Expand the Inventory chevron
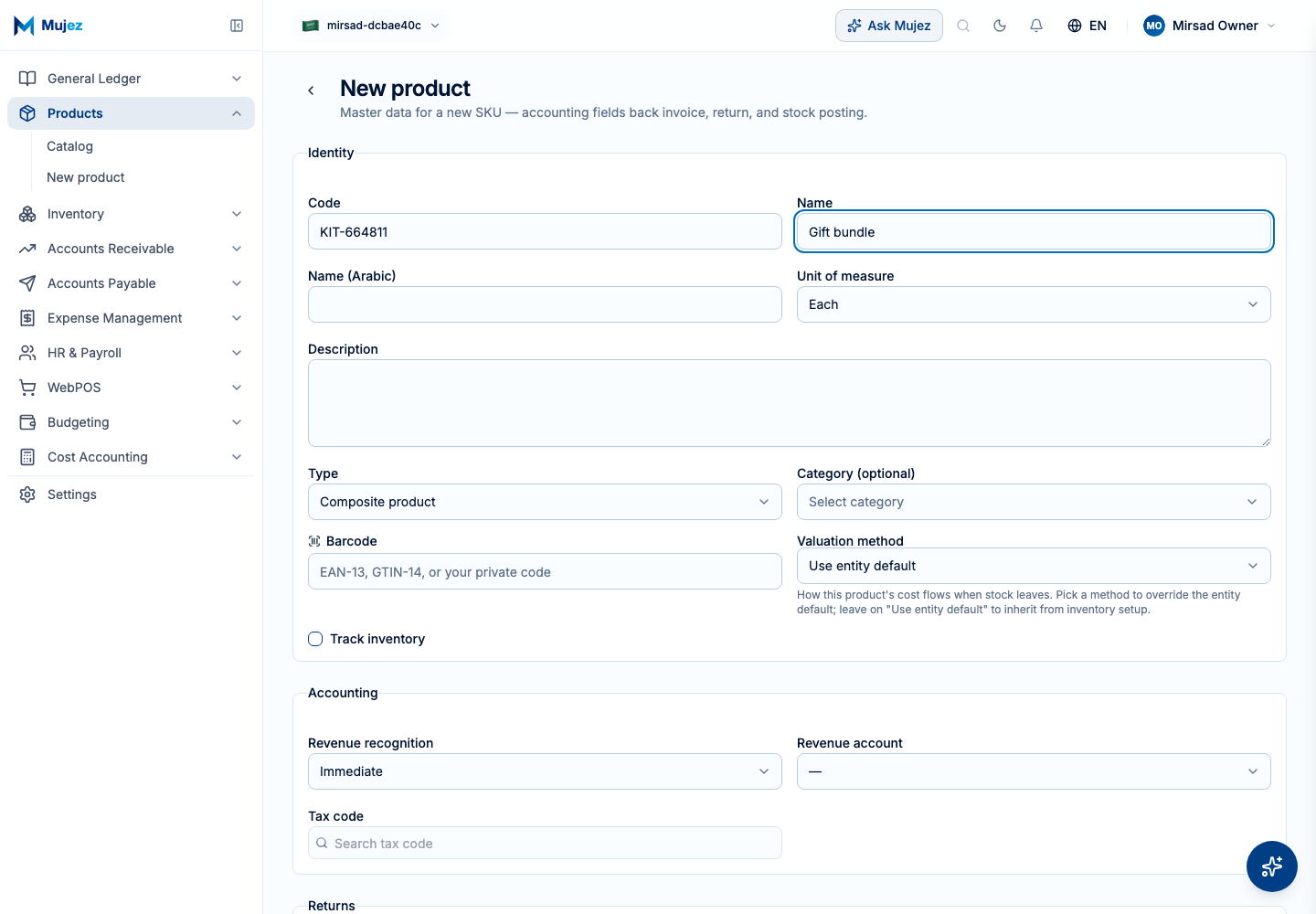This screenshot has width=1316, height=914. point(237,214)
